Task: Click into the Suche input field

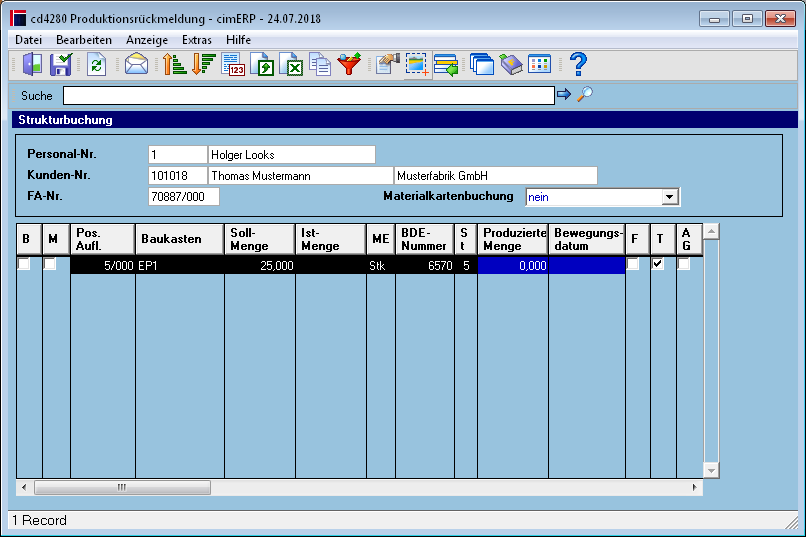Action: click(x=309, y=96)
